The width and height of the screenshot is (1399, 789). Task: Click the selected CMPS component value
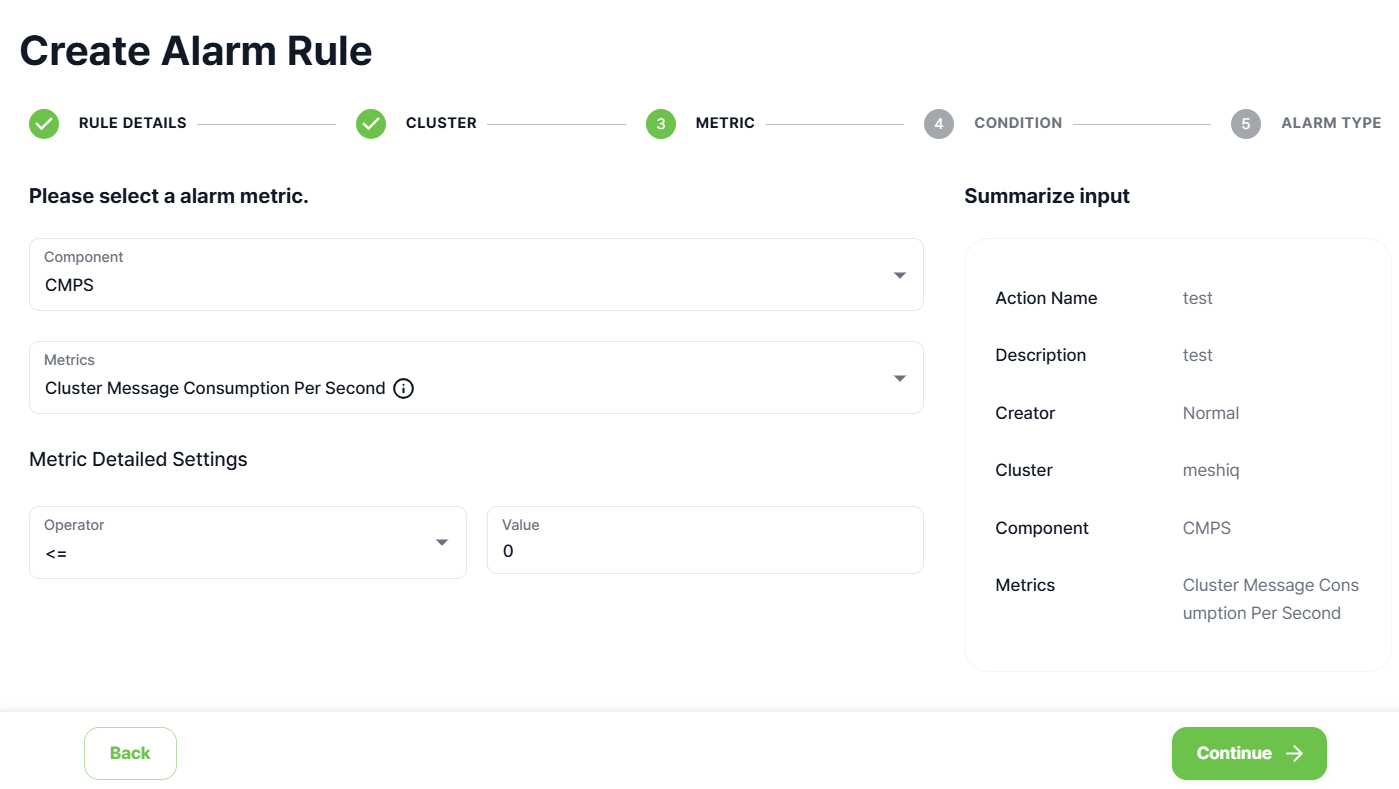coord(70,285)
